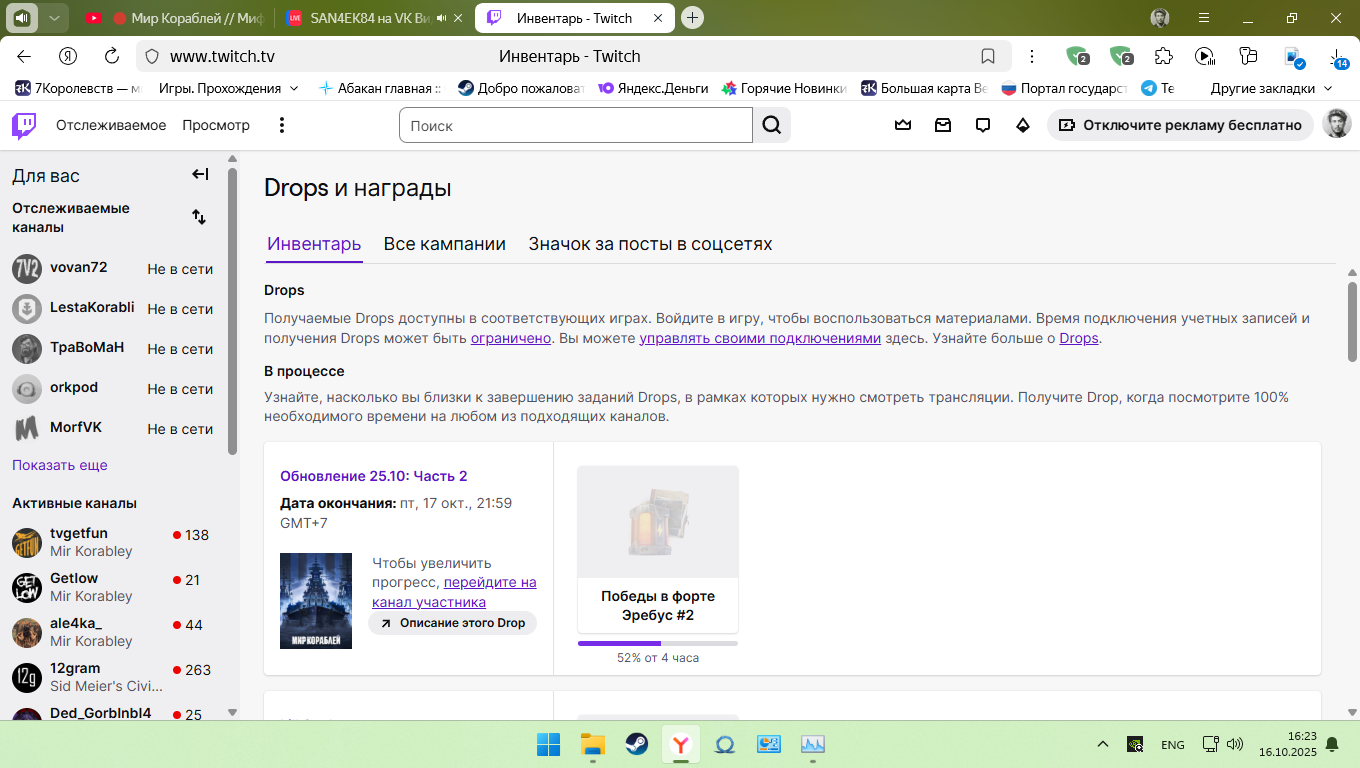Open the whispers chat icon
1360x768 pixels.
[x=983, y=125]
